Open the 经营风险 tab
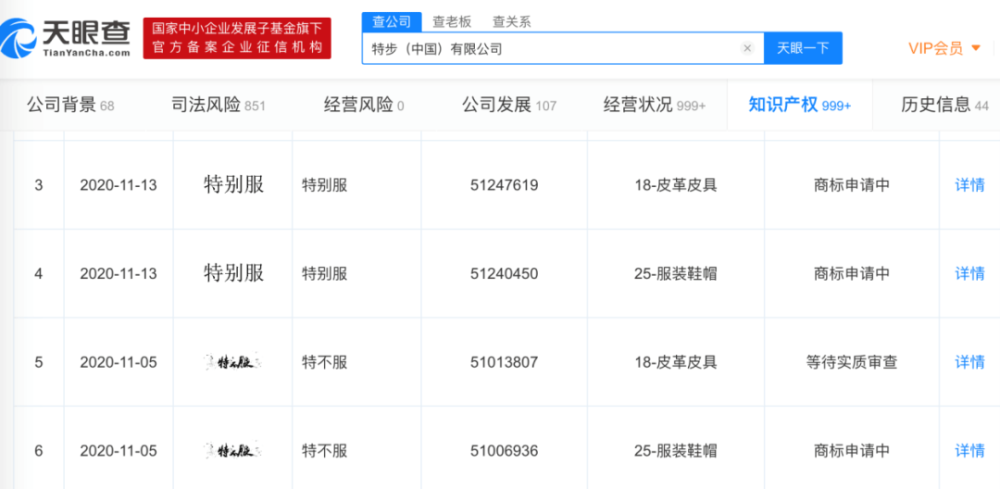The image size is (1000, 489). coord(364,105)
